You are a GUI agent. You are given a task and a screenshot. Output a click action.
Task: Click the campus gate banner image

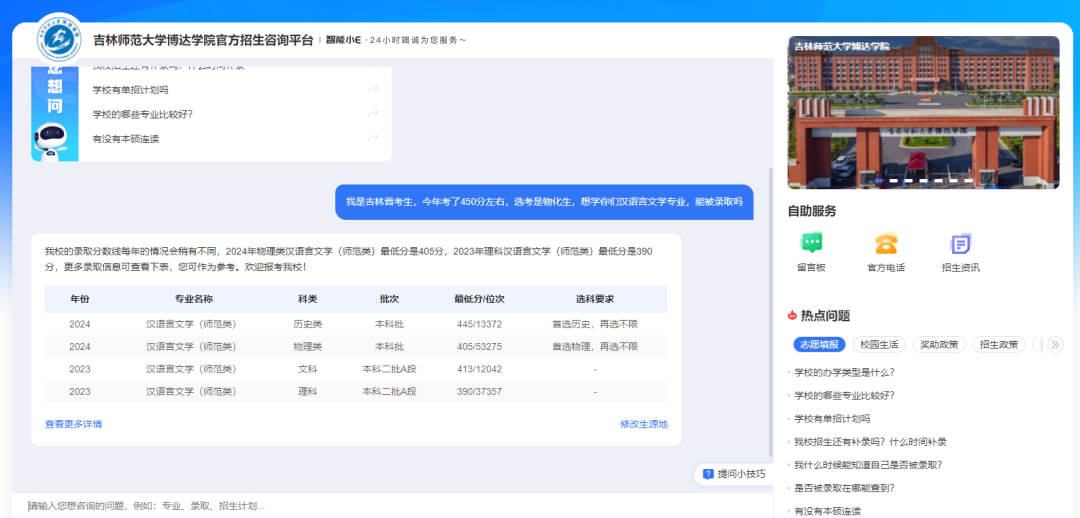[923, 113]
